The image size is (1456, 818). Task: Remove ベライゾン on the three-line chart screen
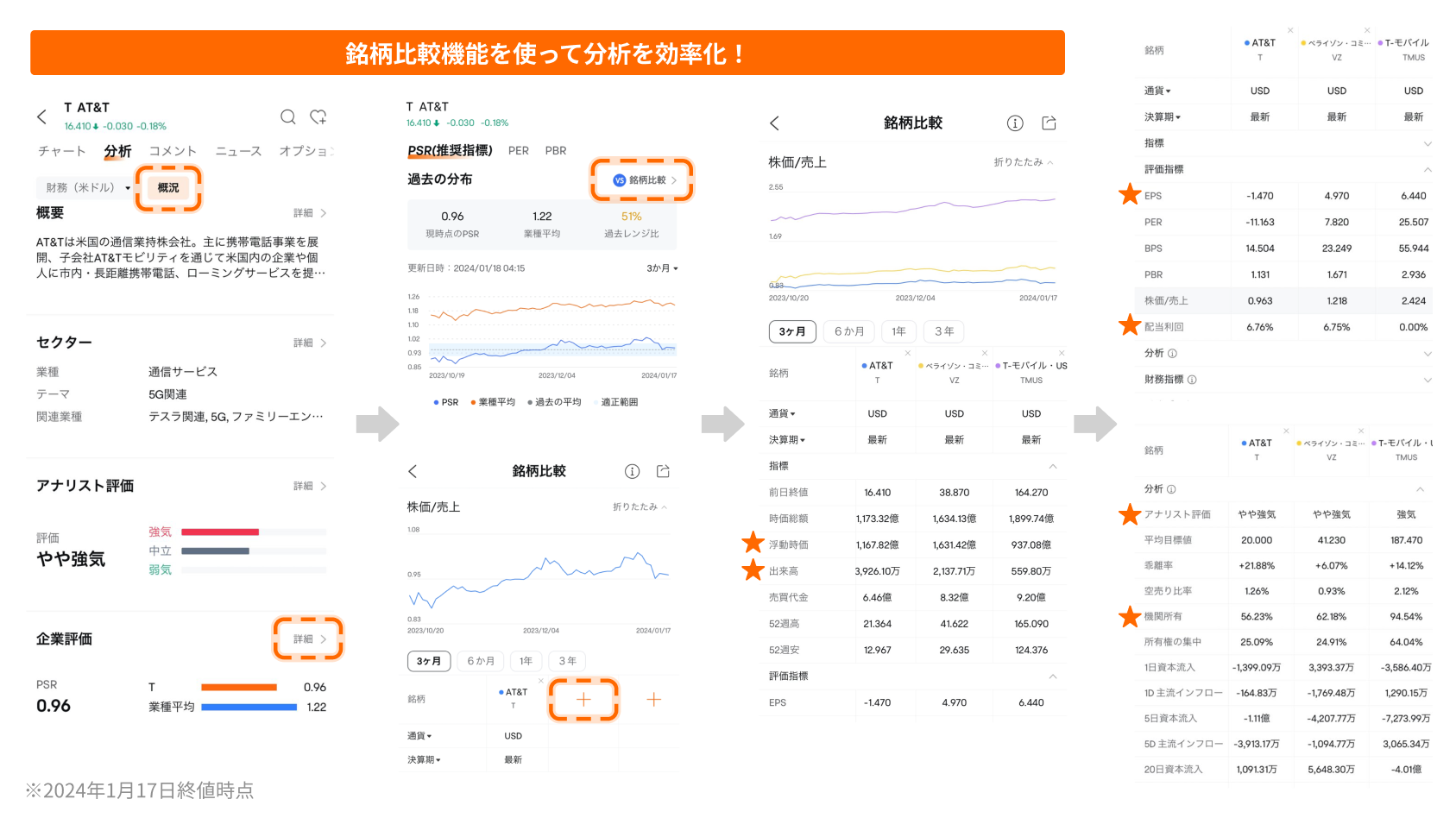[985, 353]
